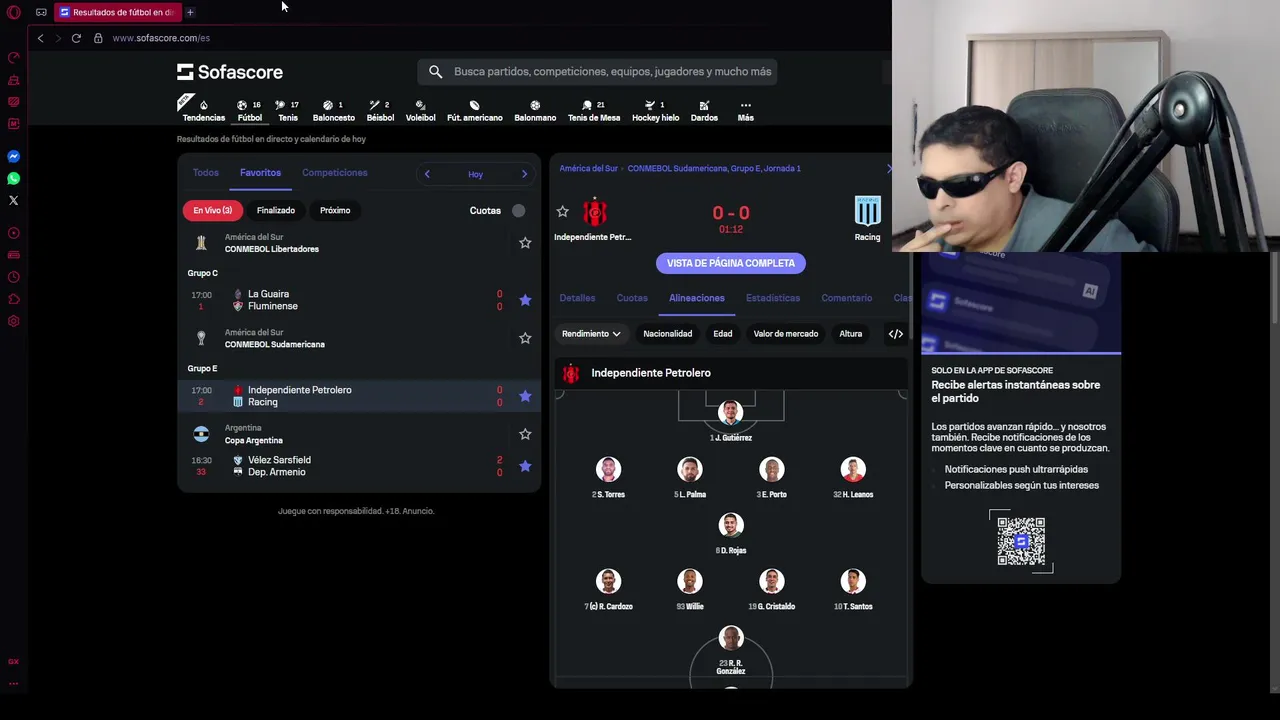Select the Voleibol sport icon
Screen dimensions: 1280x720
click(x=420, y=110)
